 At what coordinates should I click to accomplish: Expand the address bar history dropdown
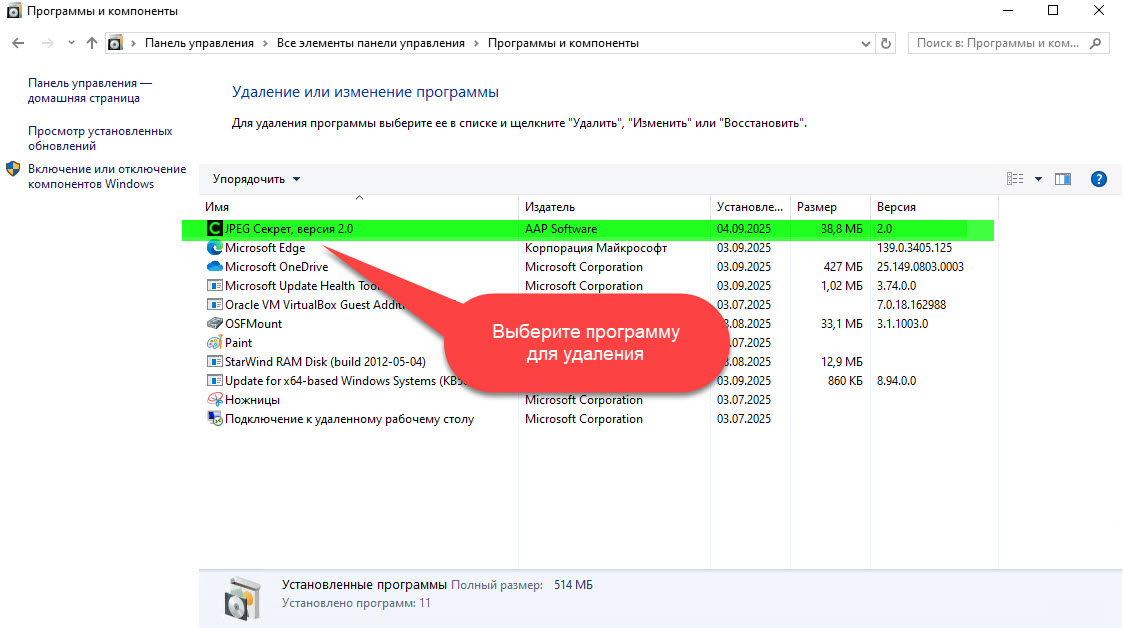click(866, 43)
